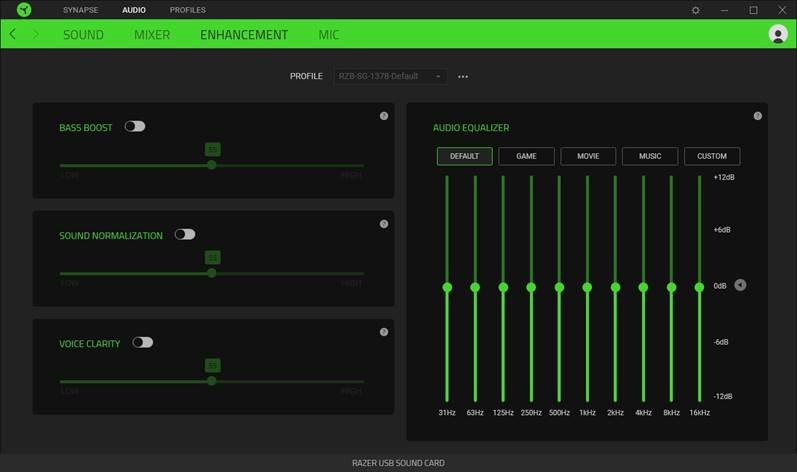Switch to the Sound tab
This screenshot has height=472, width=797.
click(x=83, y=35)
